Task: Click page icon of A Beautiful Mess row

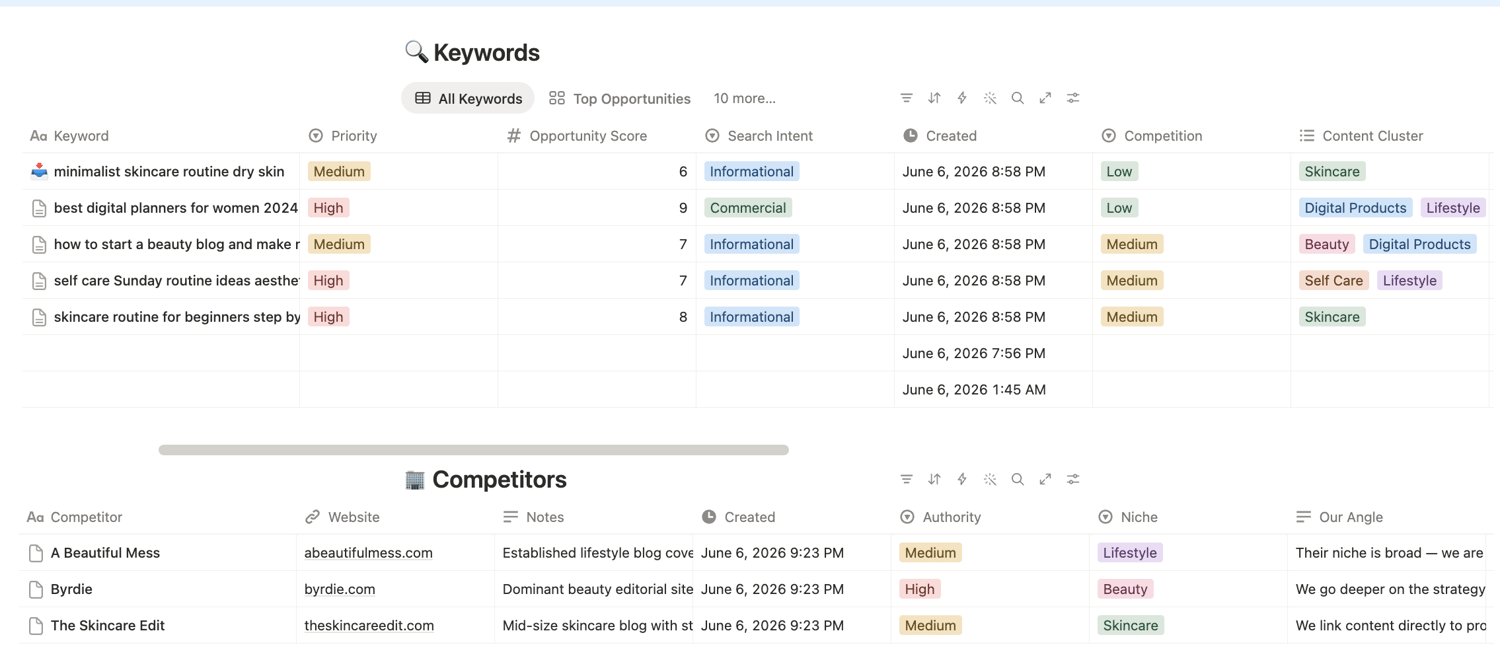Action: (x=36, y=553)
